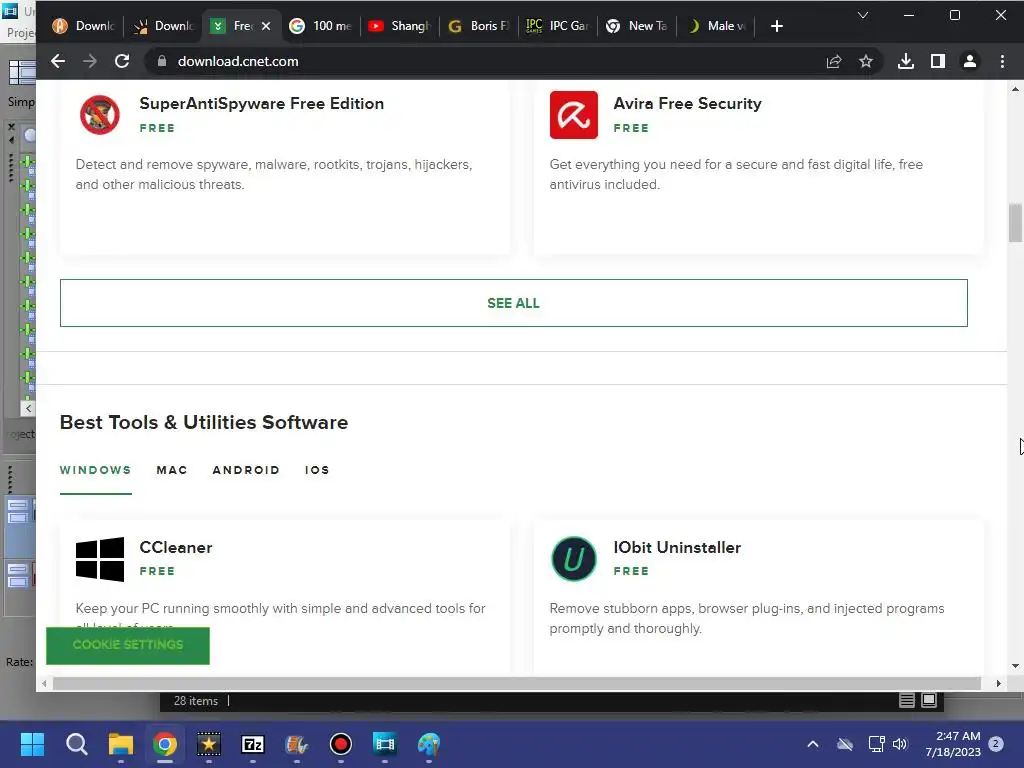Image resolution: width=1024 pixels, height=768 pixels.
Task: Click the browser forward arrow
Action: click(x=90, y=61)
